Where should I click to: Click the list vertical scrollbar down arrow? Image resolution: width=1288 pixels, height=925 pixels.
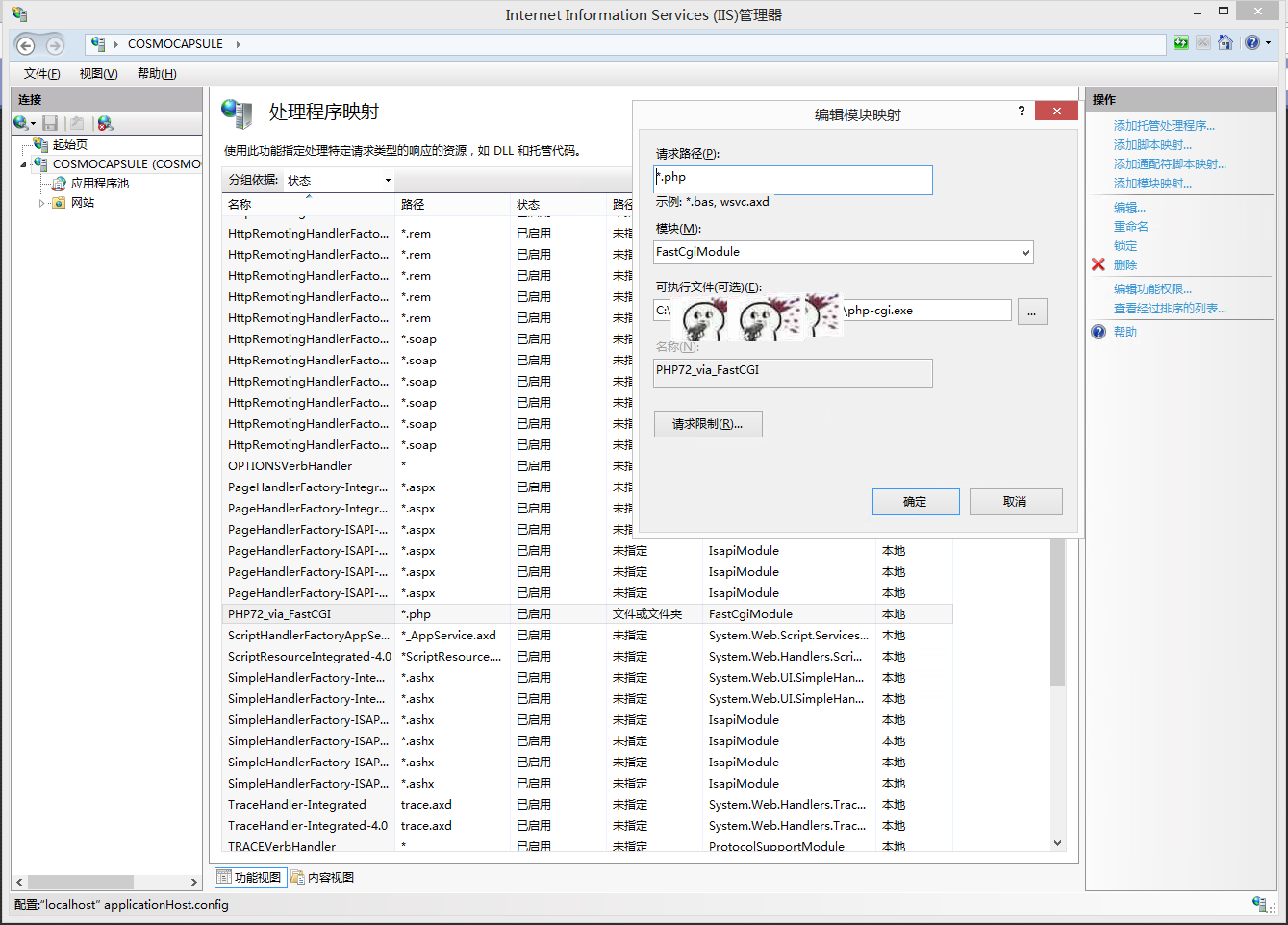(x=1057, y=843)
